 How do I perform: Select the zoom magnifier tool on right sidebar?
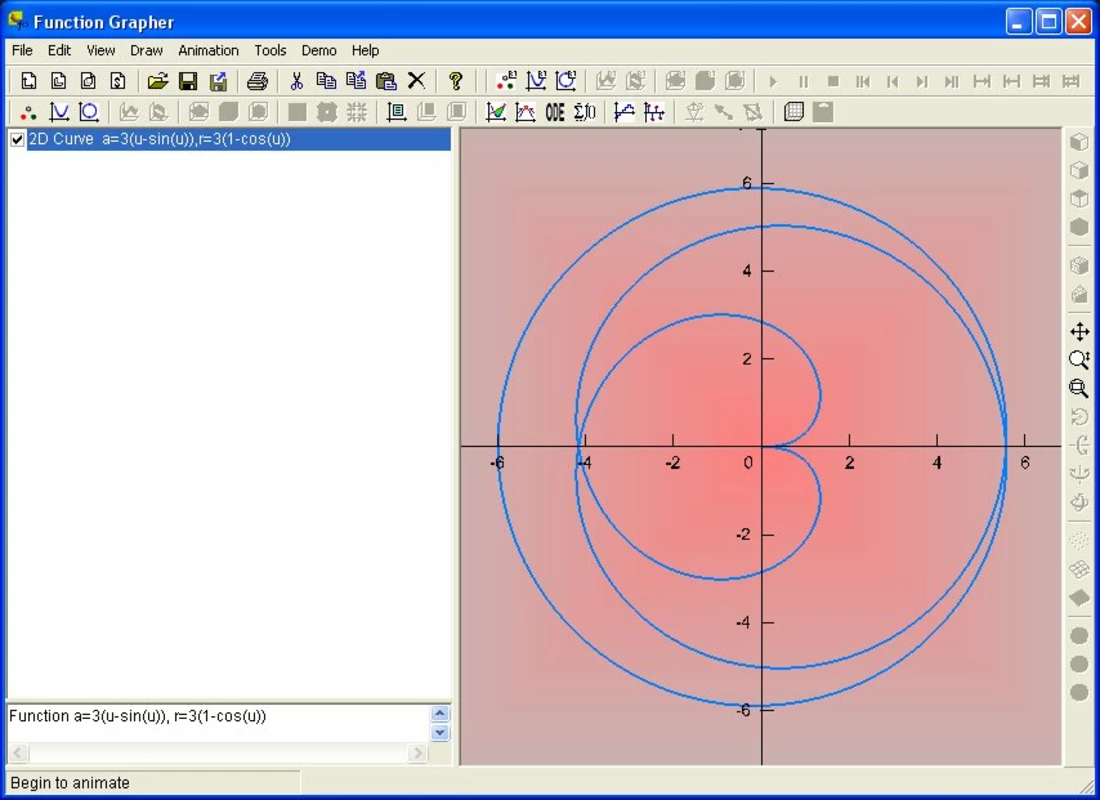(1080, 360)
